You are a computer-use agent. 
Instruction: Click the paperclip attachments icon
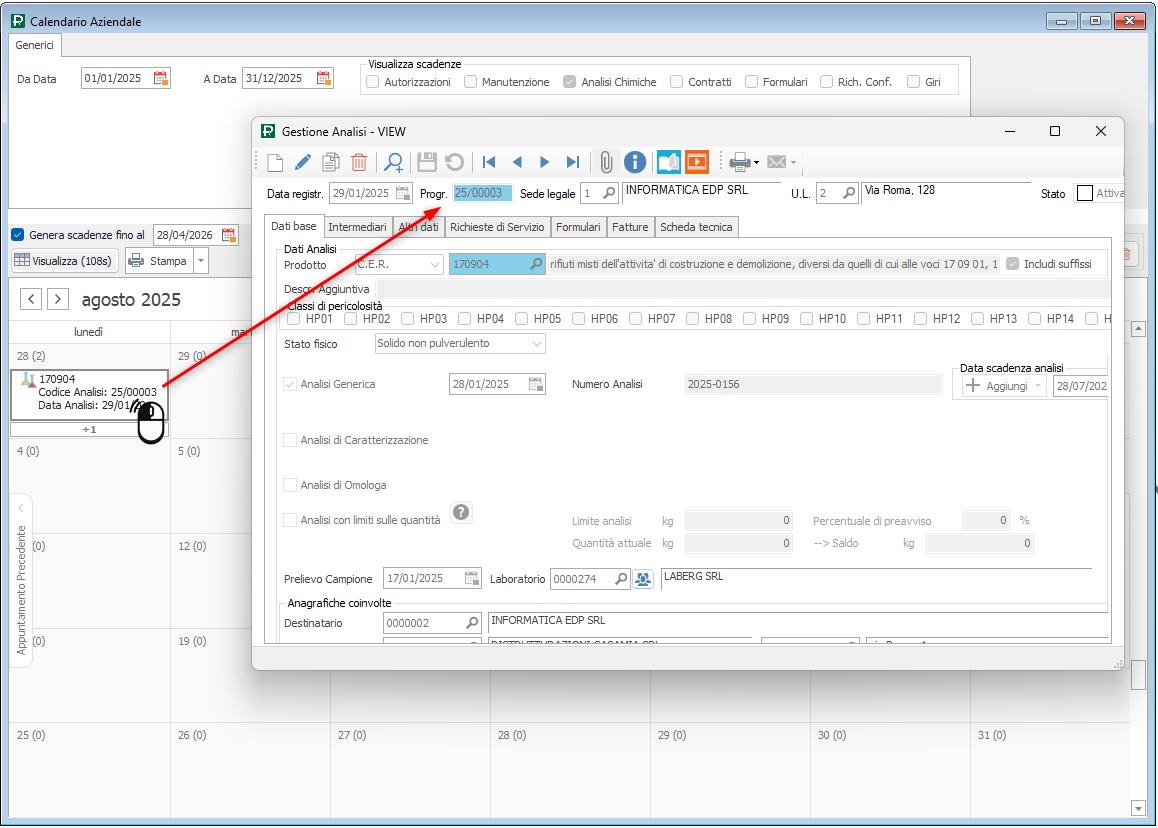[x=606, y=162]
